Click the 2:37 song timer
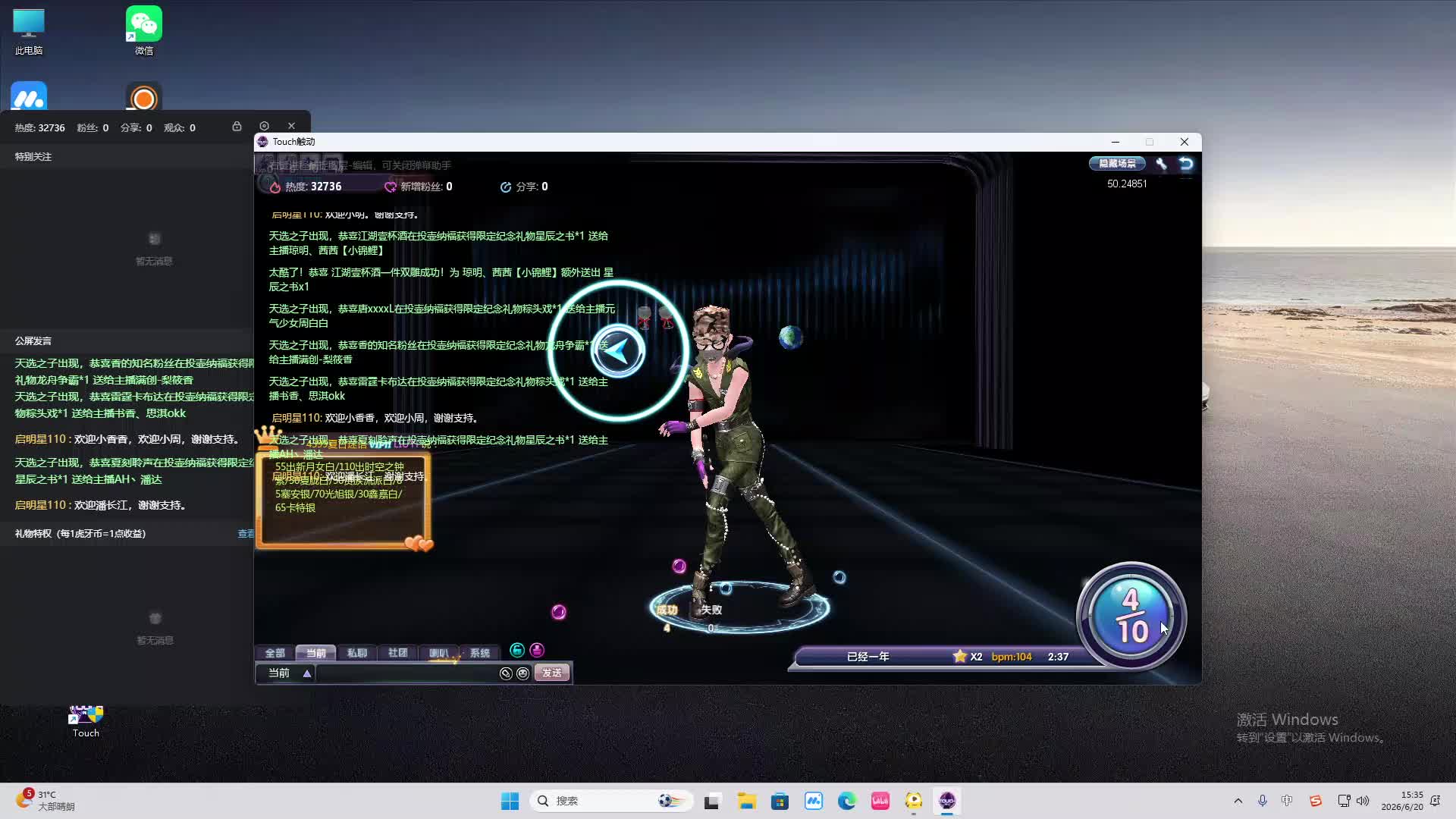Viewport: 1456px width, 819px height. tap(1058, 657)
